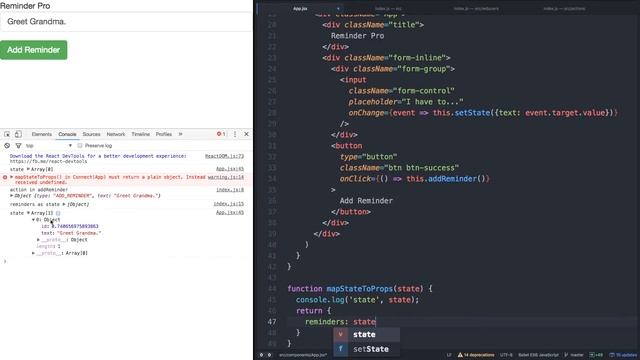Open the Profiles tab in DevTools

click(164, 134)
